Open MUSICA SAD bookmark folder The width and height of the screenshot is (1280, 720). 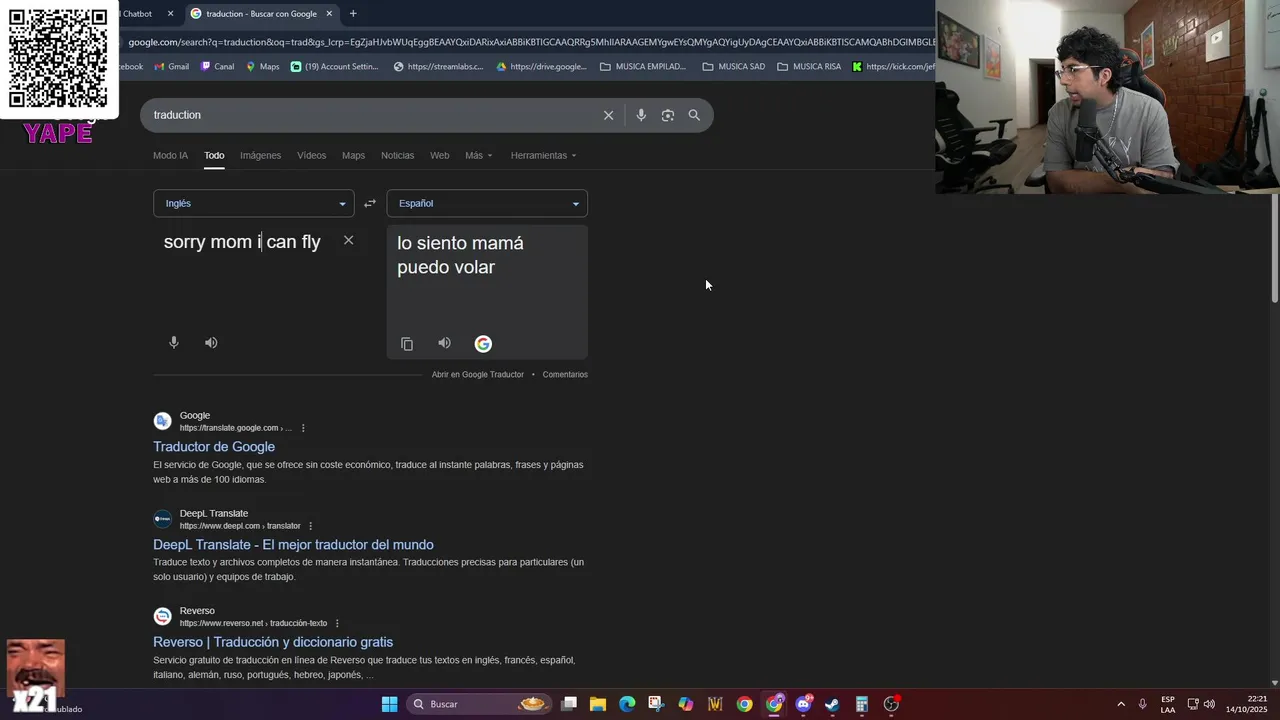pyautogui.click(x=734, y=67)
